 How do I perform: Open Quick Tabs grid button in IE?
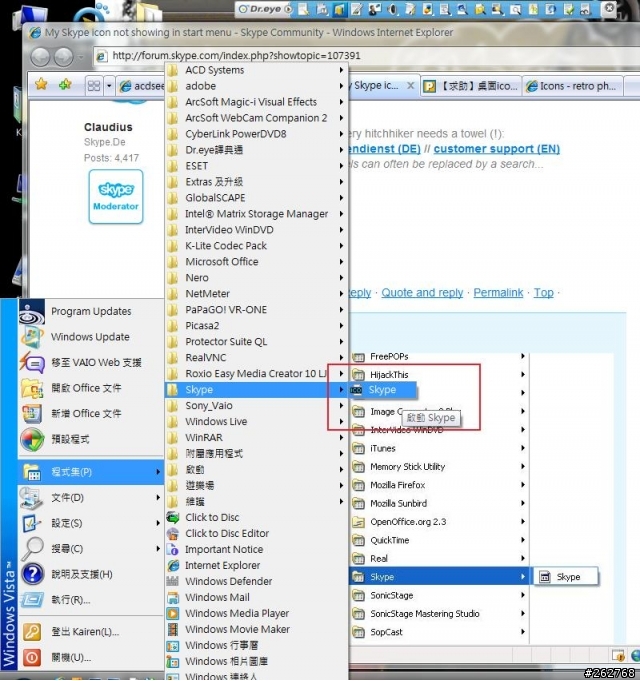click(94, 86)
